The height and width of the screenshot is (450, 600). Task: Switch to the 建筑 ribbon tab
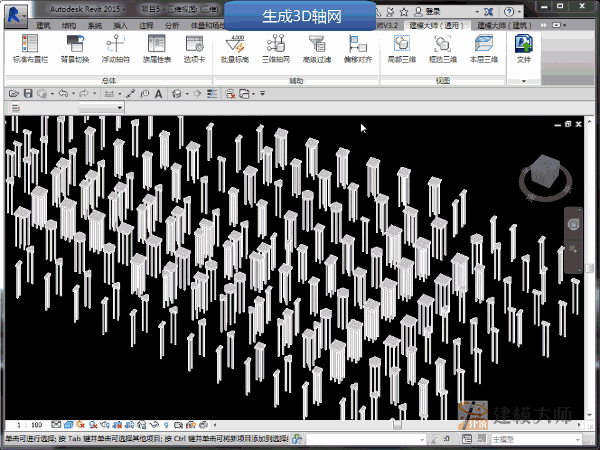(43, 26)
